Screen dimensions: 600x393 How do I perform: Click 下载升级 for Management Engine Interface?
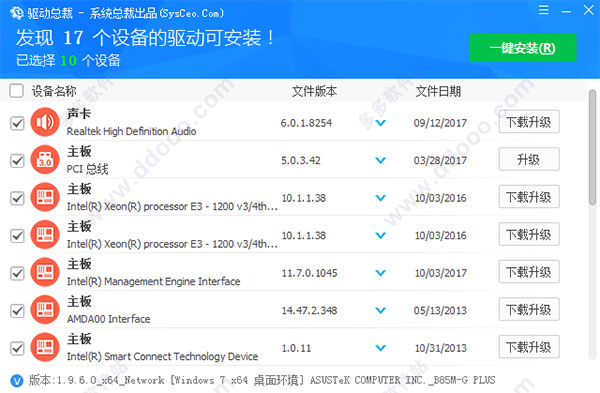(529, 272)
